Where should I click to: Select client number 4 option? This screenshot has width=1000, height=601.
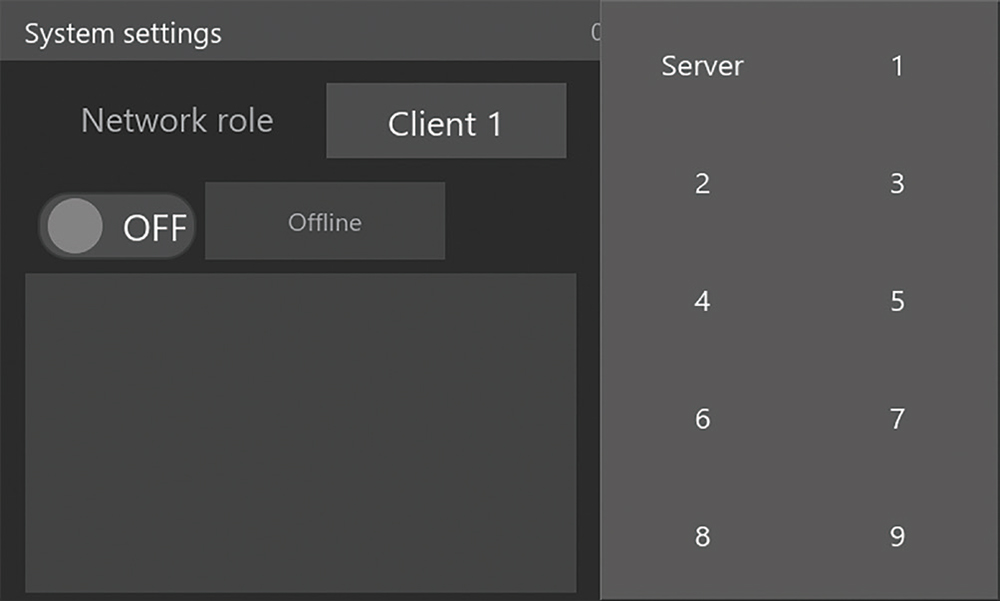pyautogui.click(x=702, y=302)
